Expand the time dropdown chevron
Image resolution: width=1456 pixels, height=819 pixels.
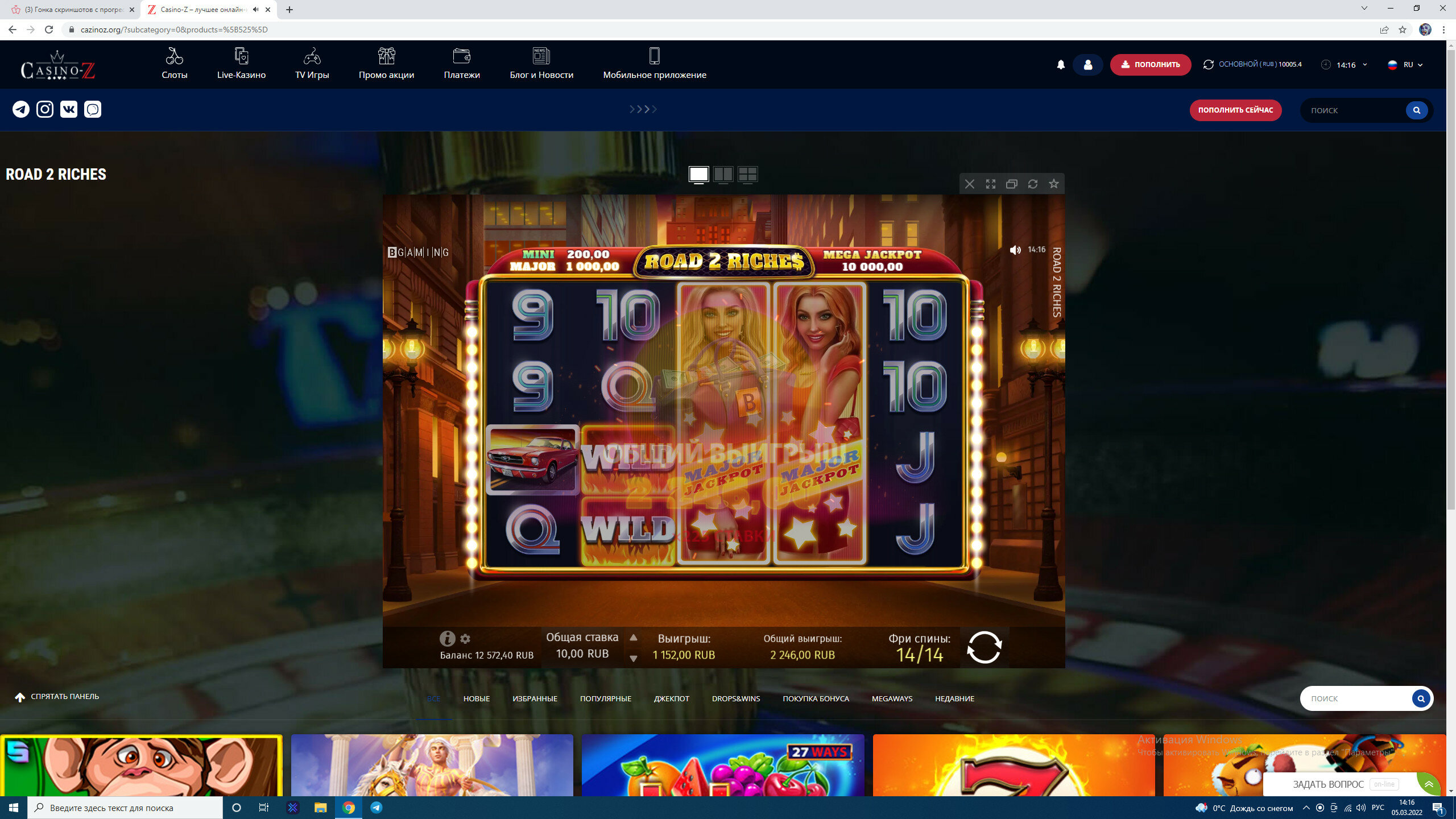tap(1364, 65)
